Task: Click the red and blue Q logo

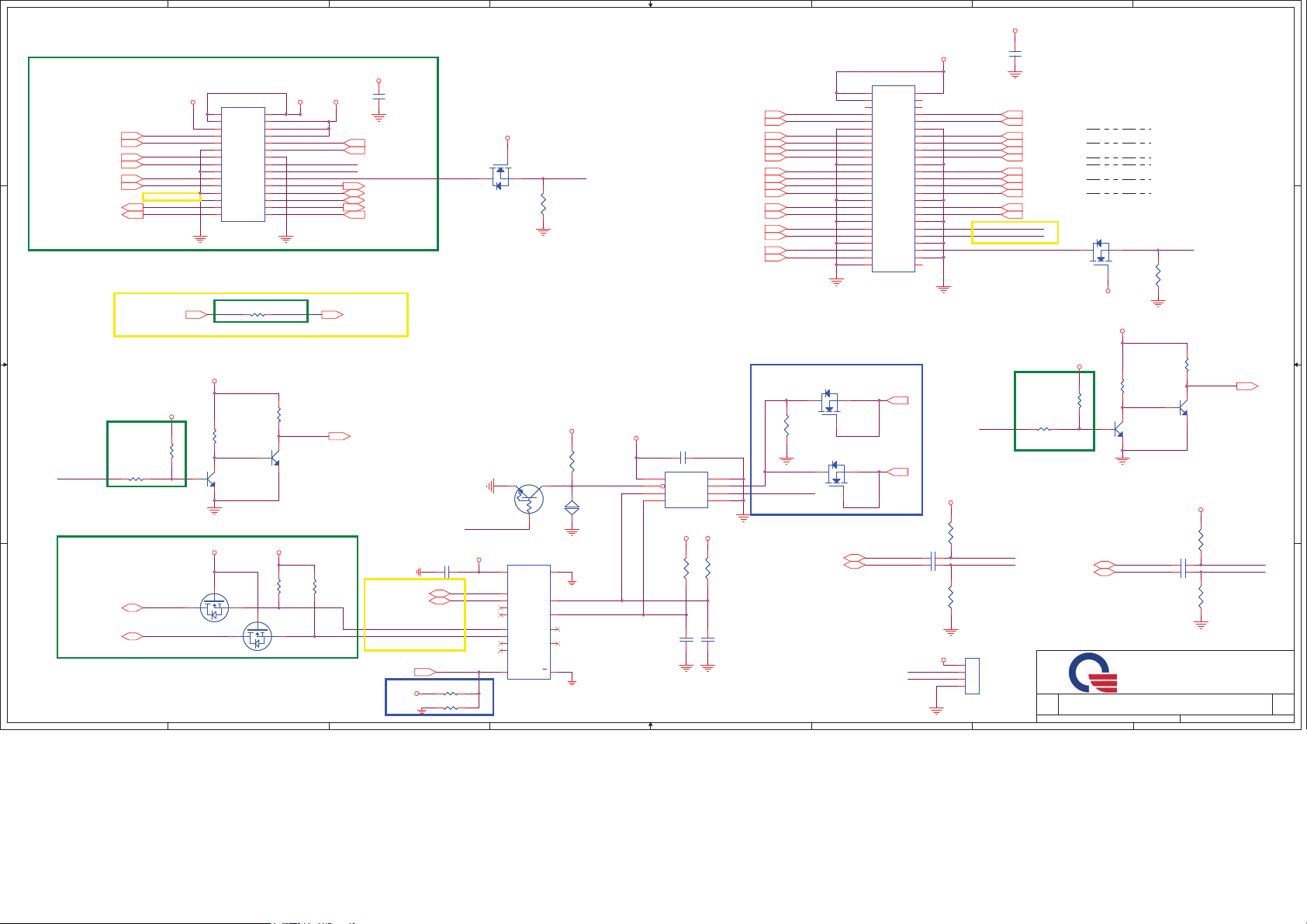Action: (1092, 673)
